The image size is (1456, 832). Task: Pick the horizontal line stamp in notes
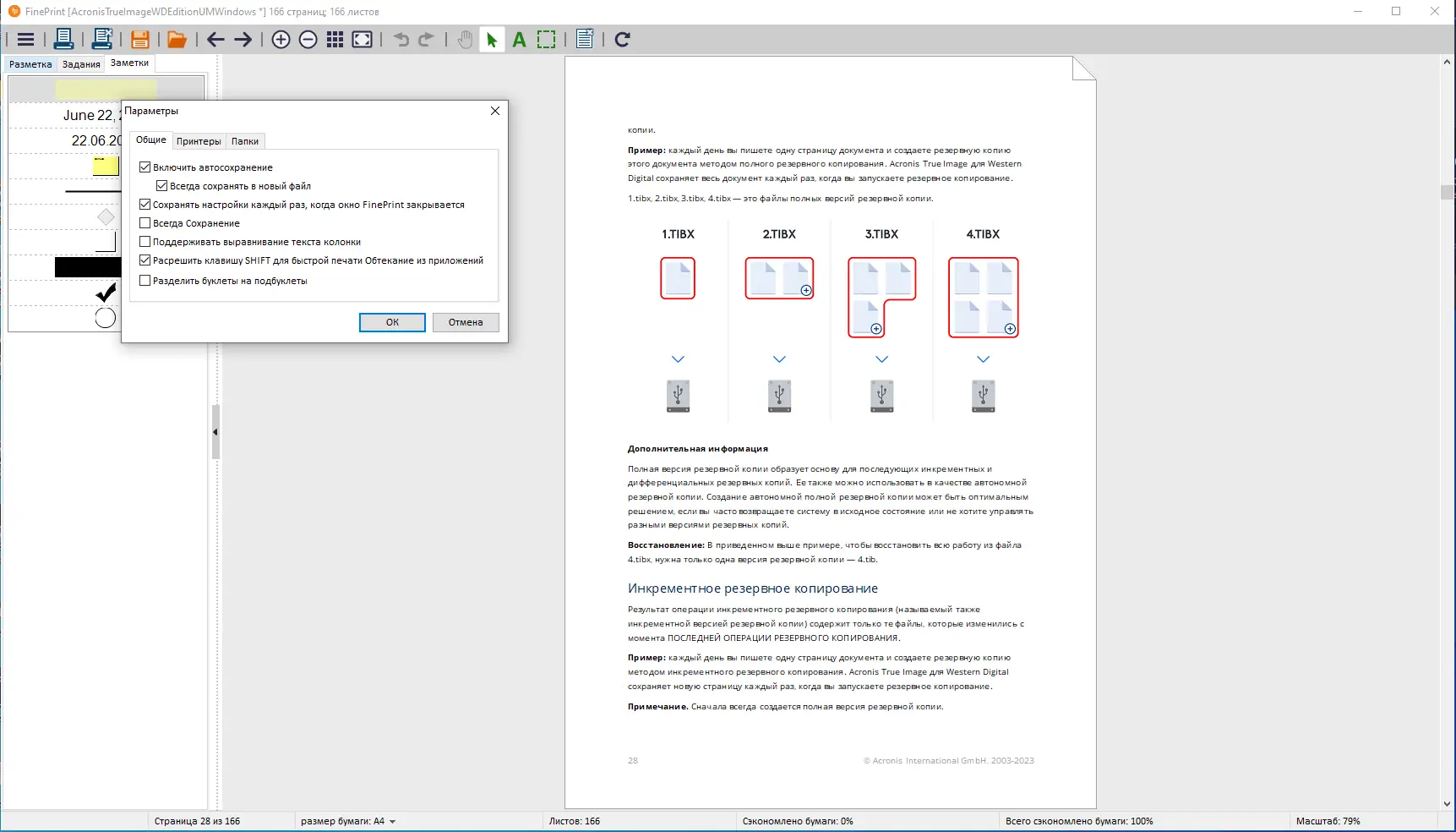click(93, 192)
